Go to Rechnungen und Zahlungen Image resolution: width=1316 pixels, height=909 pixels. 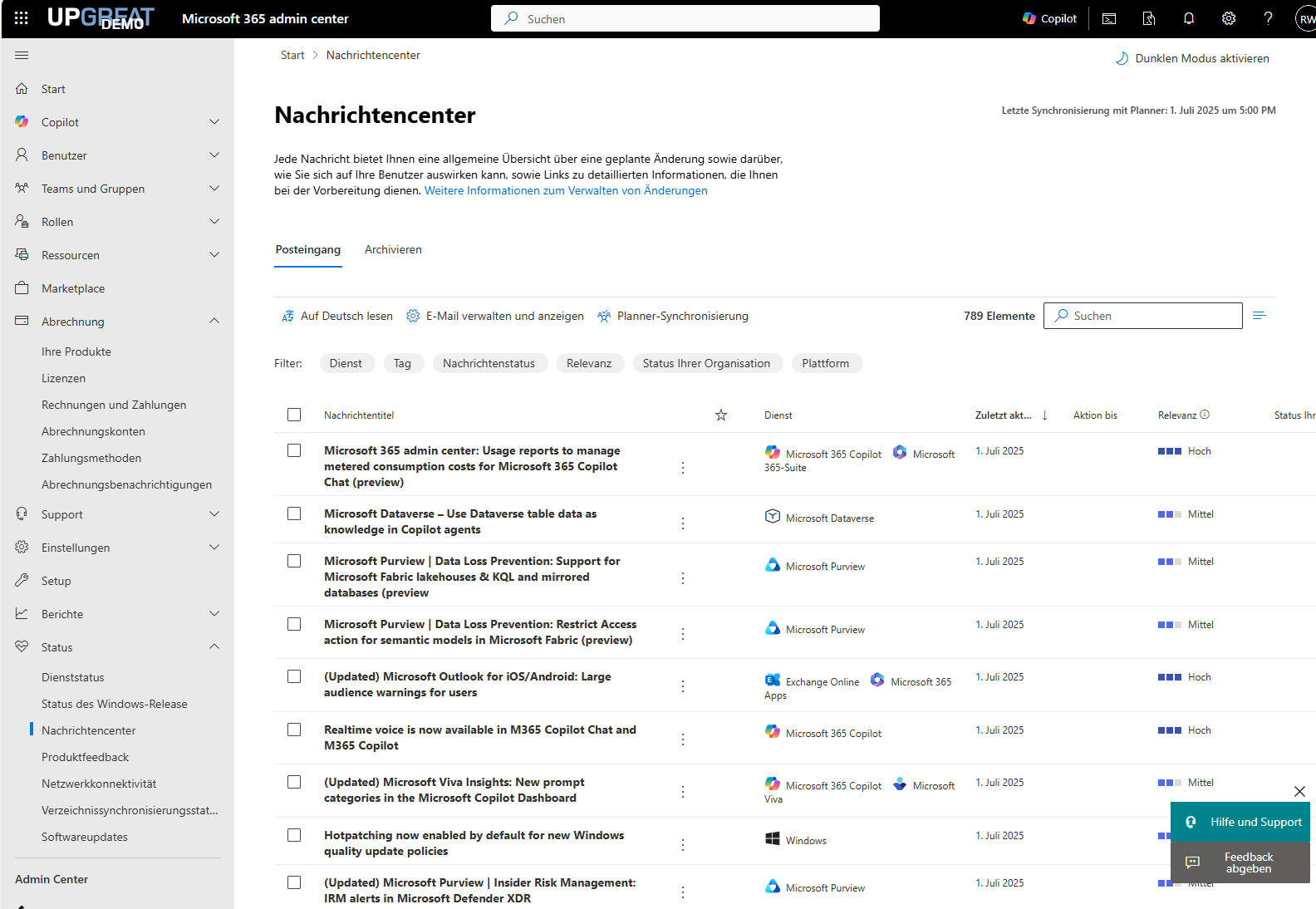point(114,405)
